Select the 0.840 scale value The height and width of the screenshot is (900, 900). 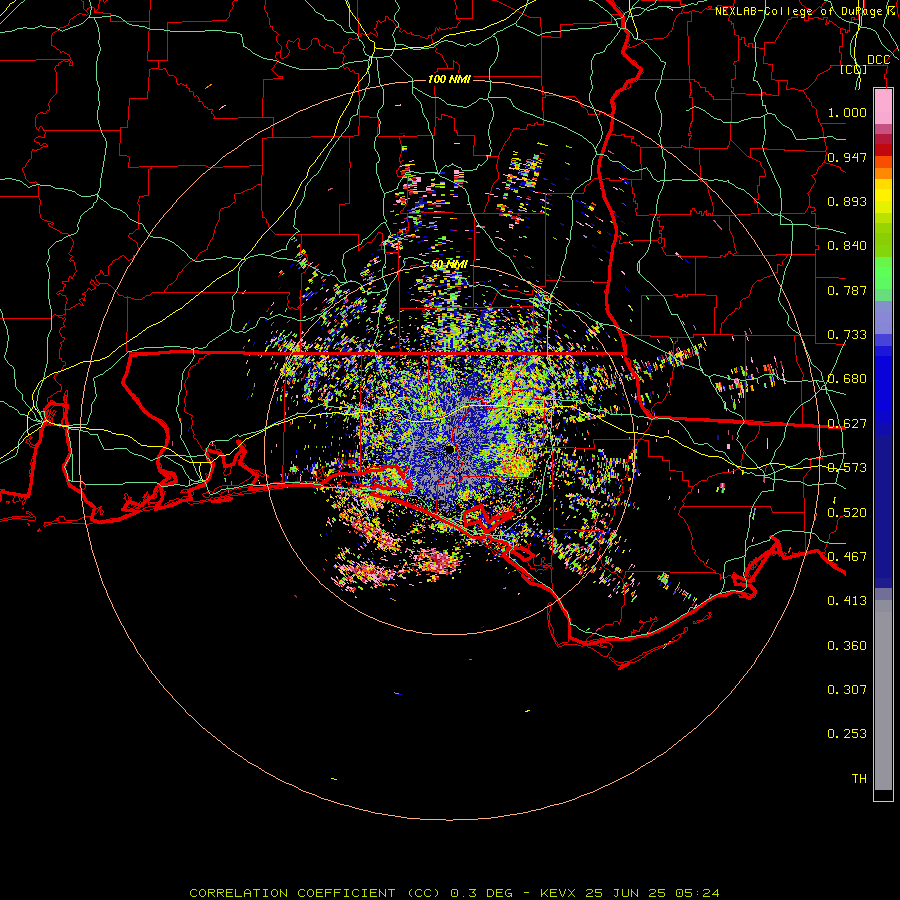[x=847, y=246]
